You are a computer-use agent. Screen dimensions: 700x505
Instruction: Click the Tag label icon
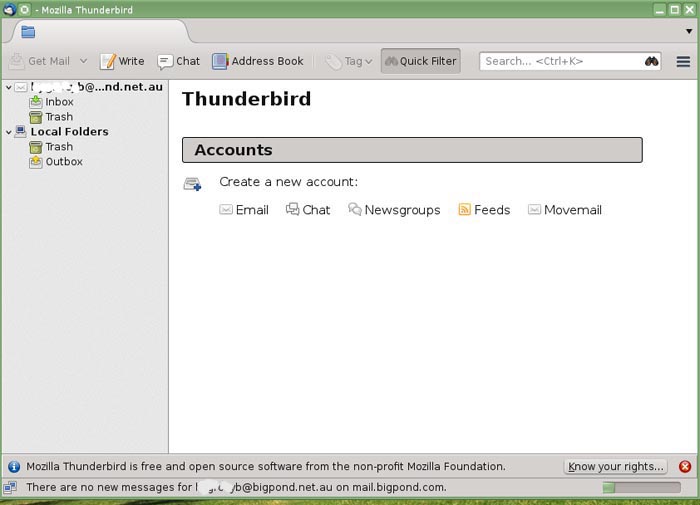click(333, 62)
